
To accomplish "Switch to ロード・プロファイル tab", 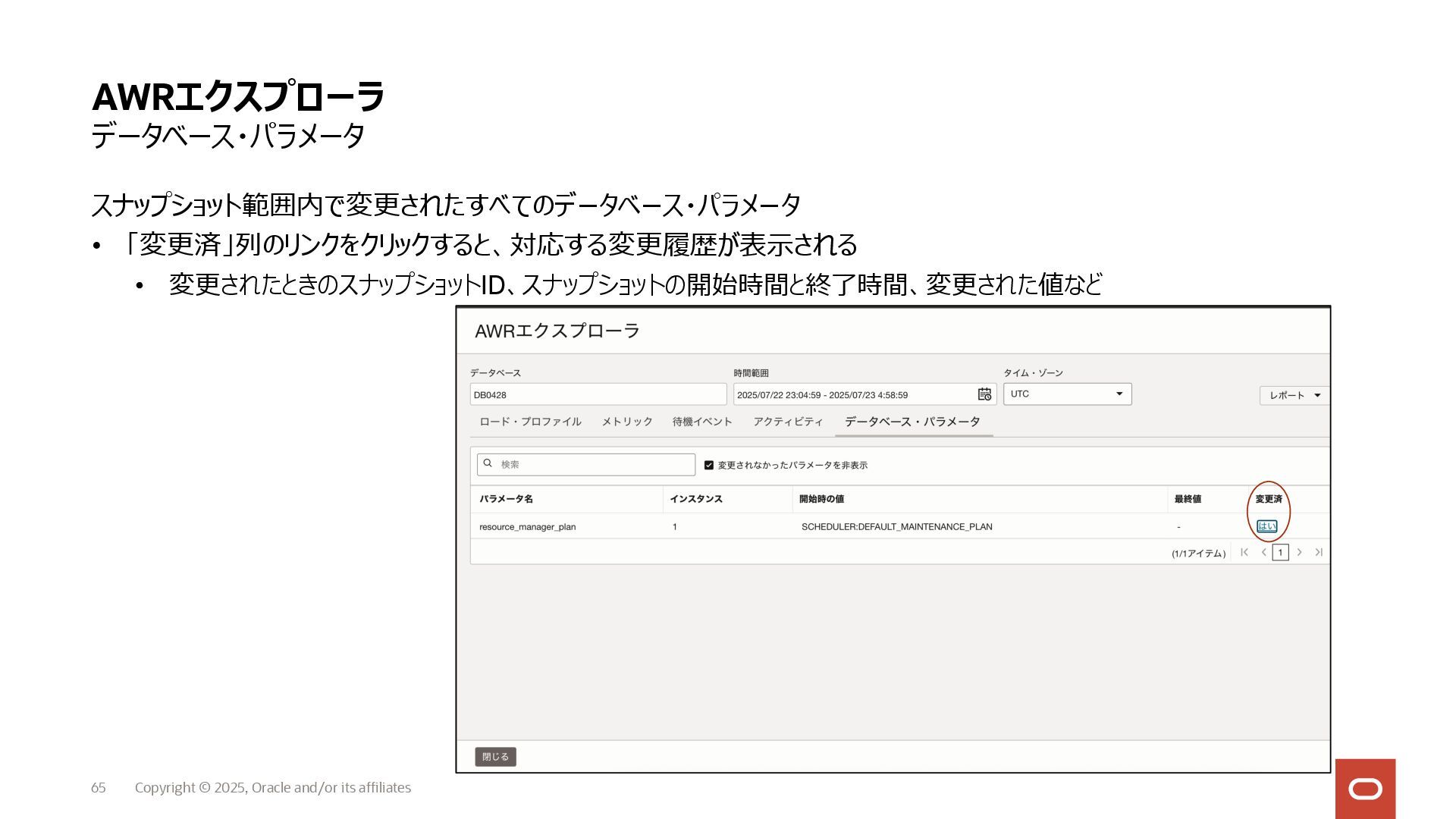I will pyautogui.click(x=530, y=422).
